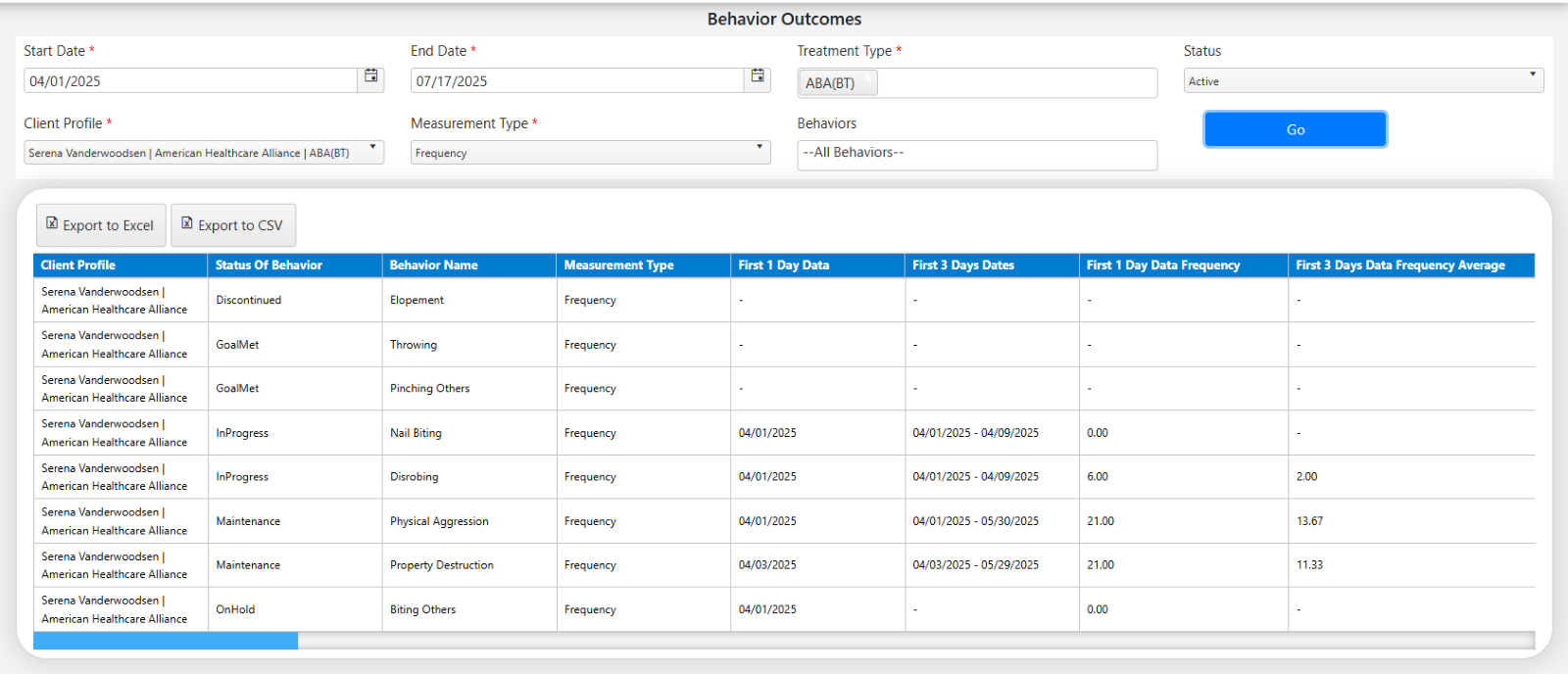Click the blue Go button
The image size is (1568, 674).
pos(1295,129)
